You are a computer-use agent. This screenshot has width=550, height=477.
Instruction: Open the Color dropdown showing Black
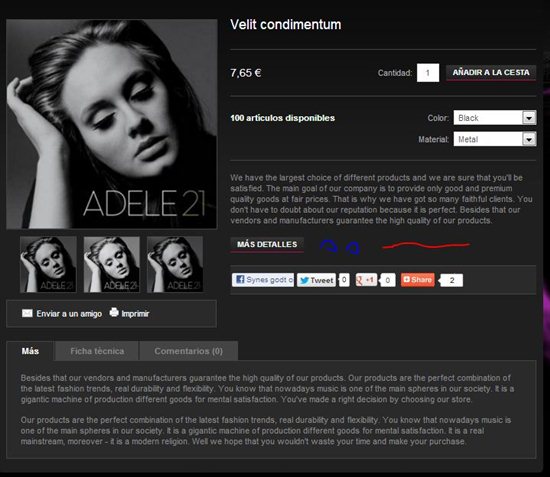click(495, 117)
